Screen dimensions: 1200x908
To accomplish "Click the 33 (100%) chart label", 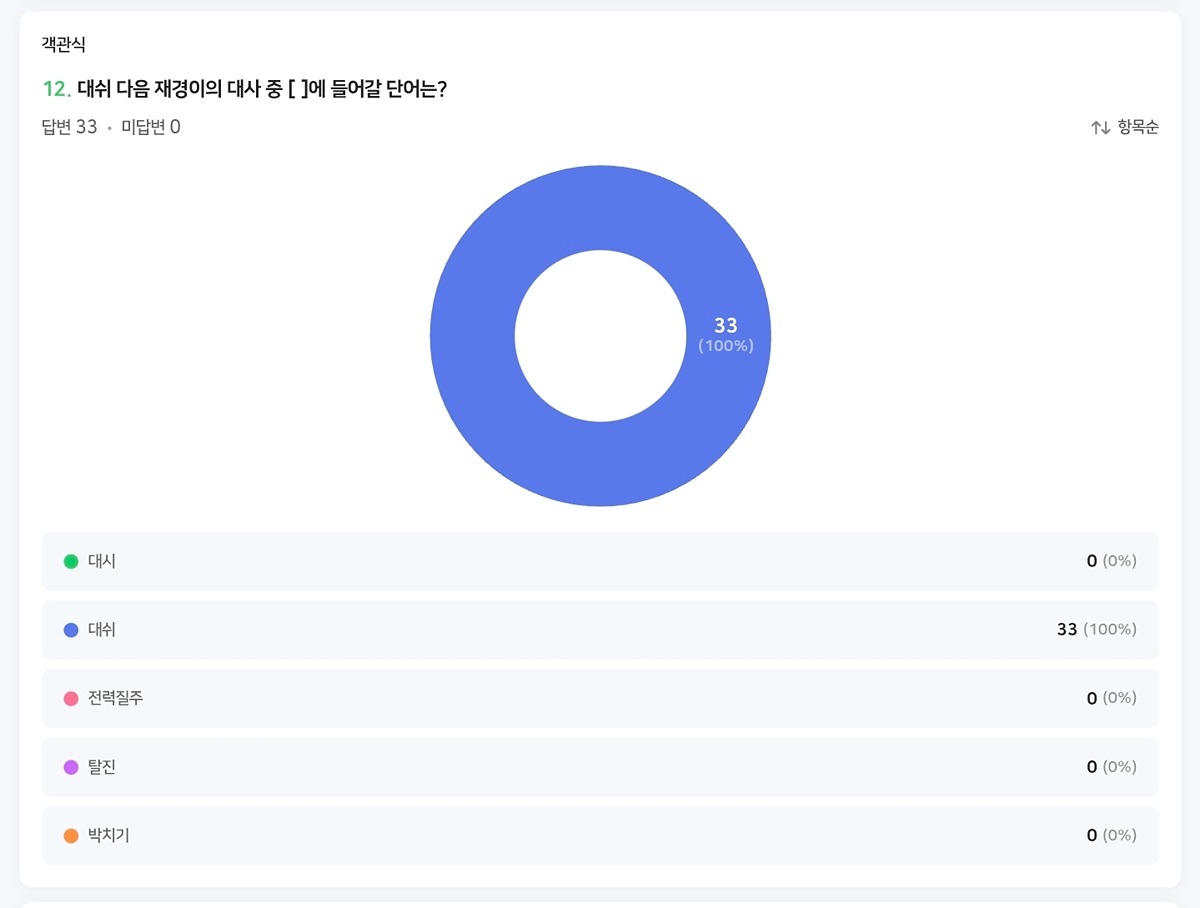I will tap(726, 335).
